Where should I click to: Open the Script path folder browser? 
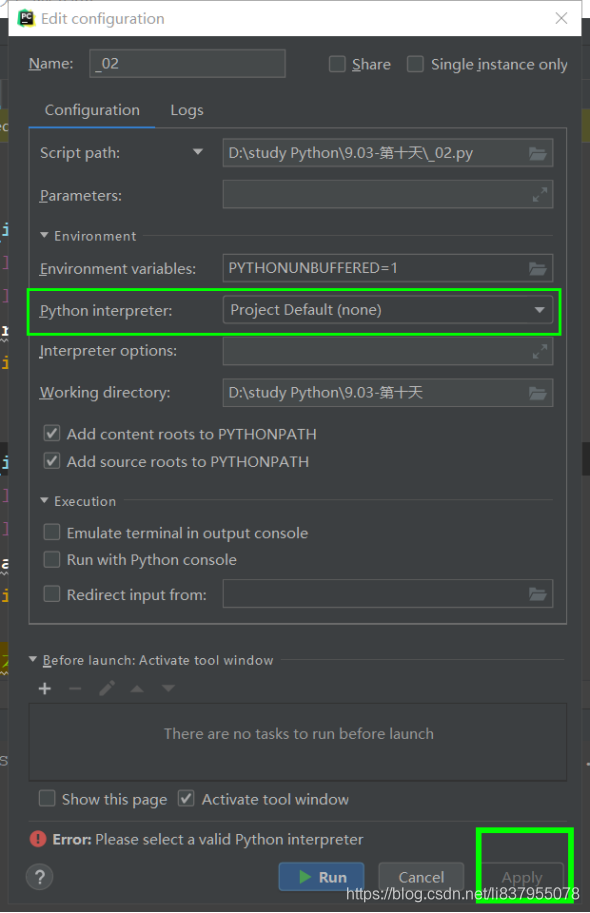pyautogui.click(x=537, y=153)
